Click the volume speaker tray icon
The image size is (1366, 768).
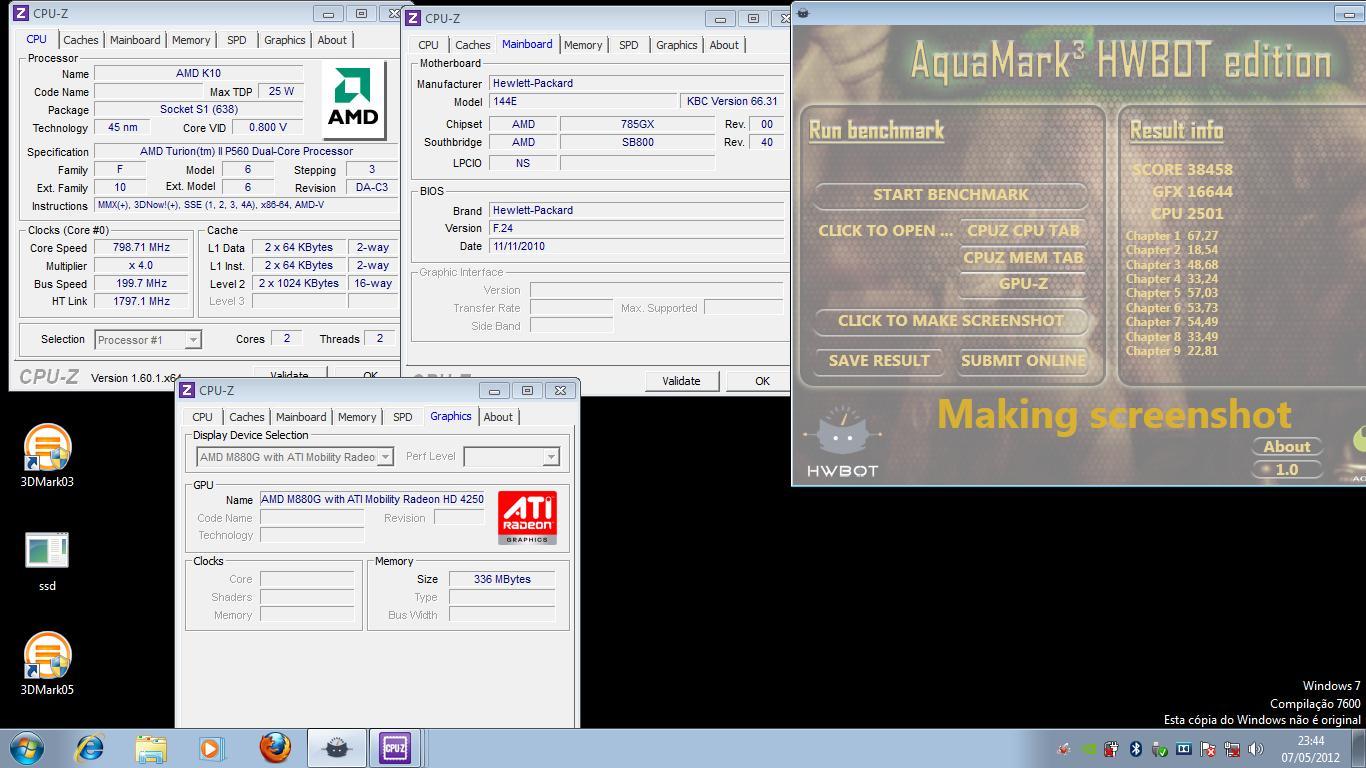[1256, 748]
